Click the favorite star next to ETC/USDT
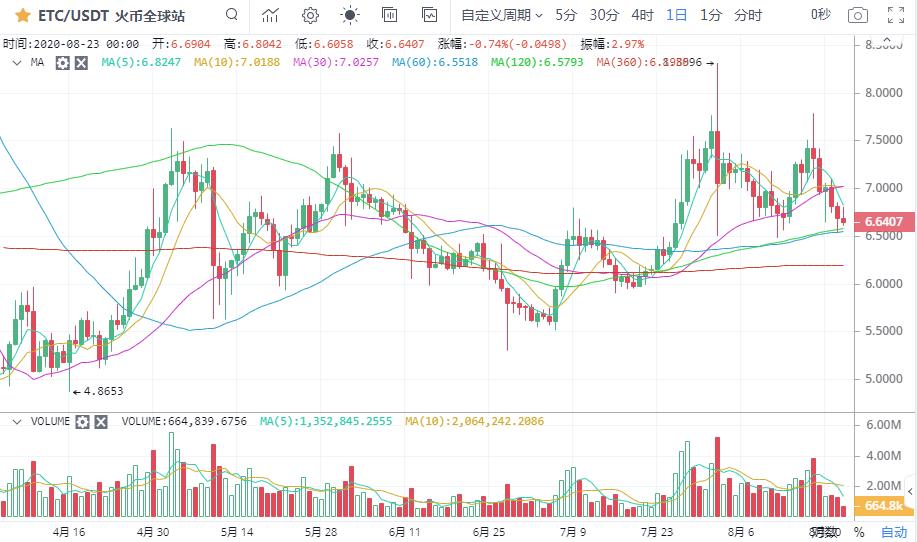Viewport: 917px width, 542px height. tap(21, 15)
